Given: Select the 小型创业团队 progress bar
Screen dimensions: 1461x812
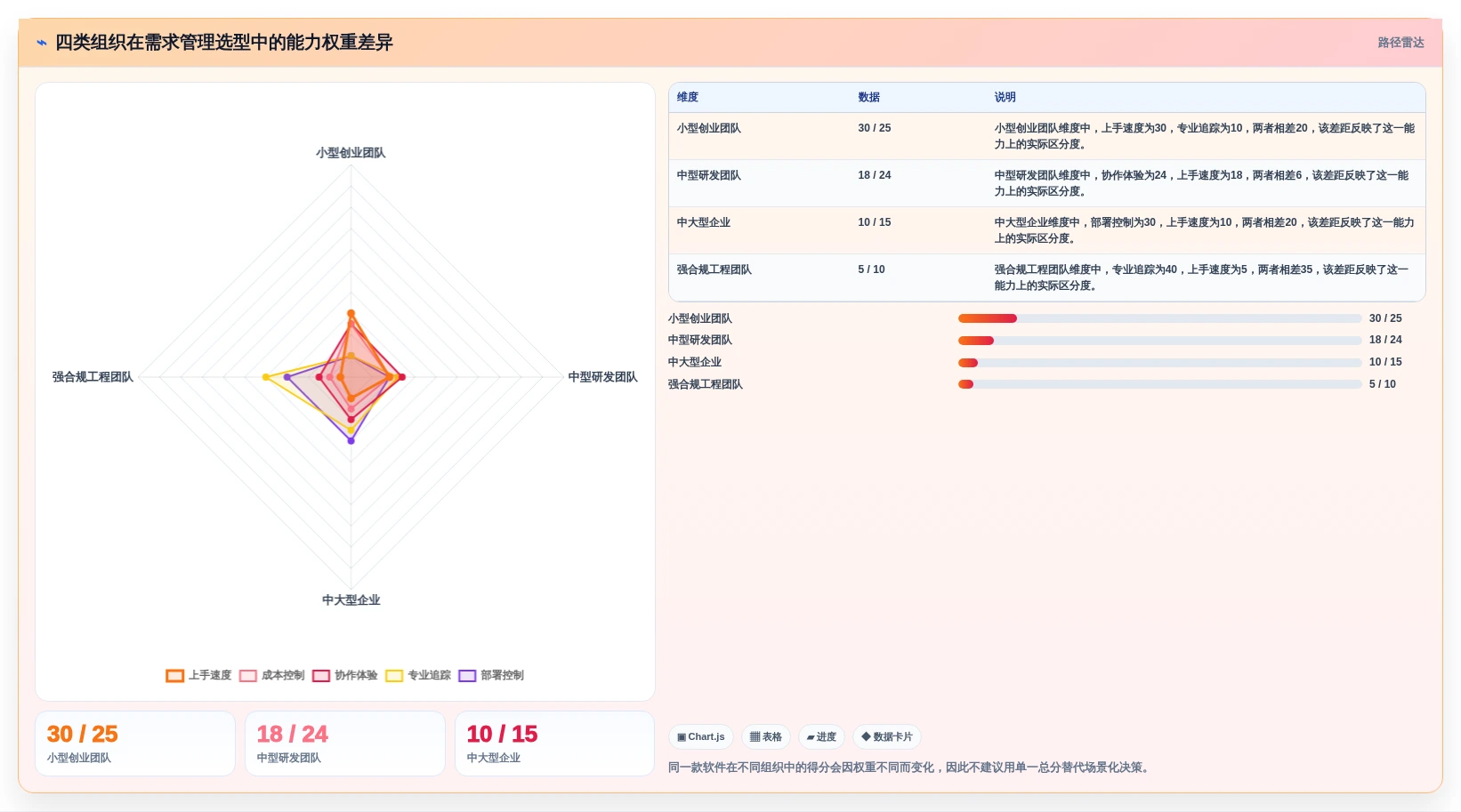Looking at the screenshot, I should coord(1159,318).
